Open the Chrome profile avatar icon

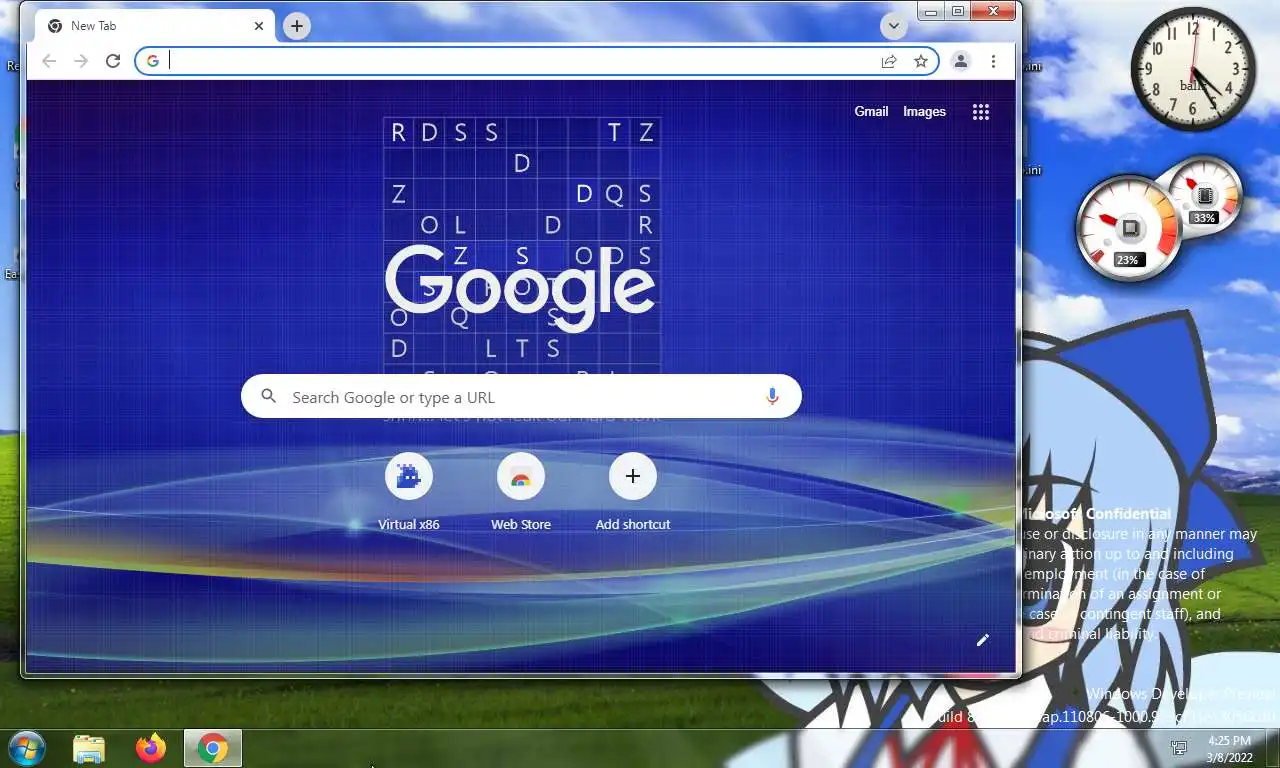click(x=960, y=61)
